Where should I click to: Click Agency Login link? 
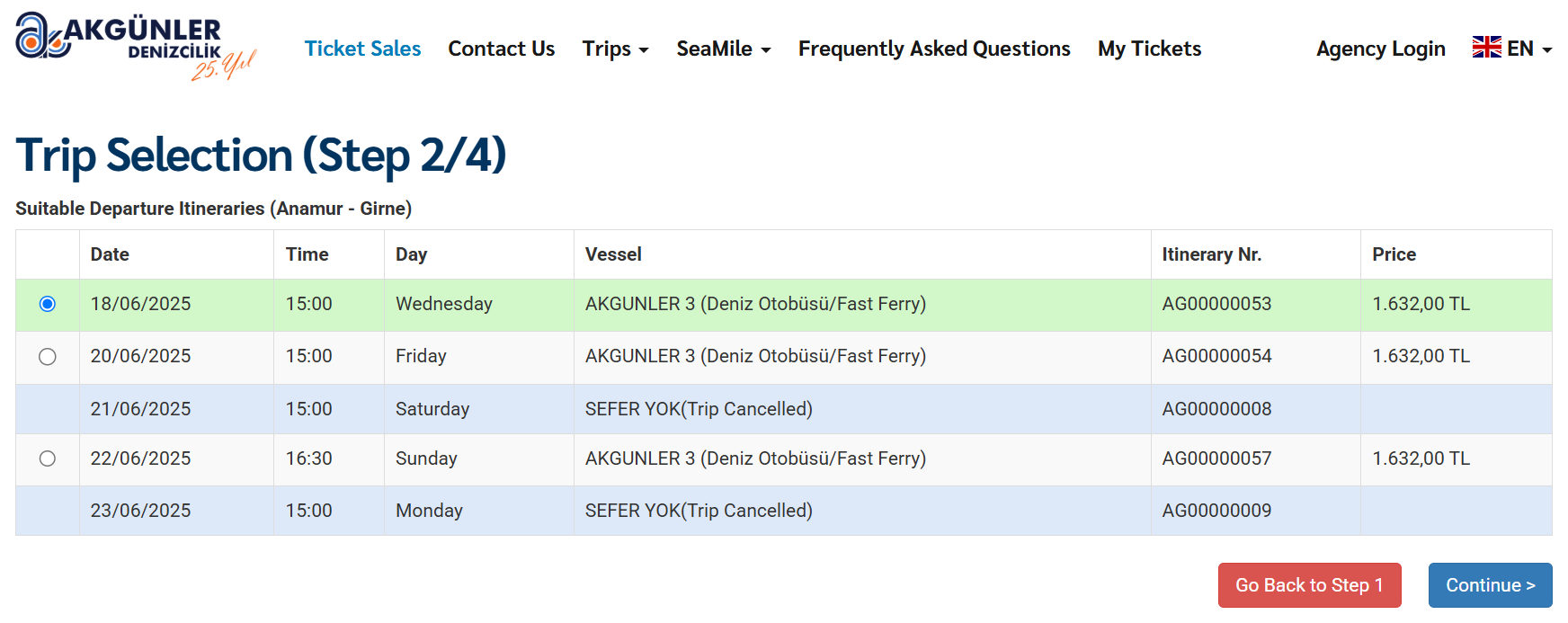point(1380,49)
